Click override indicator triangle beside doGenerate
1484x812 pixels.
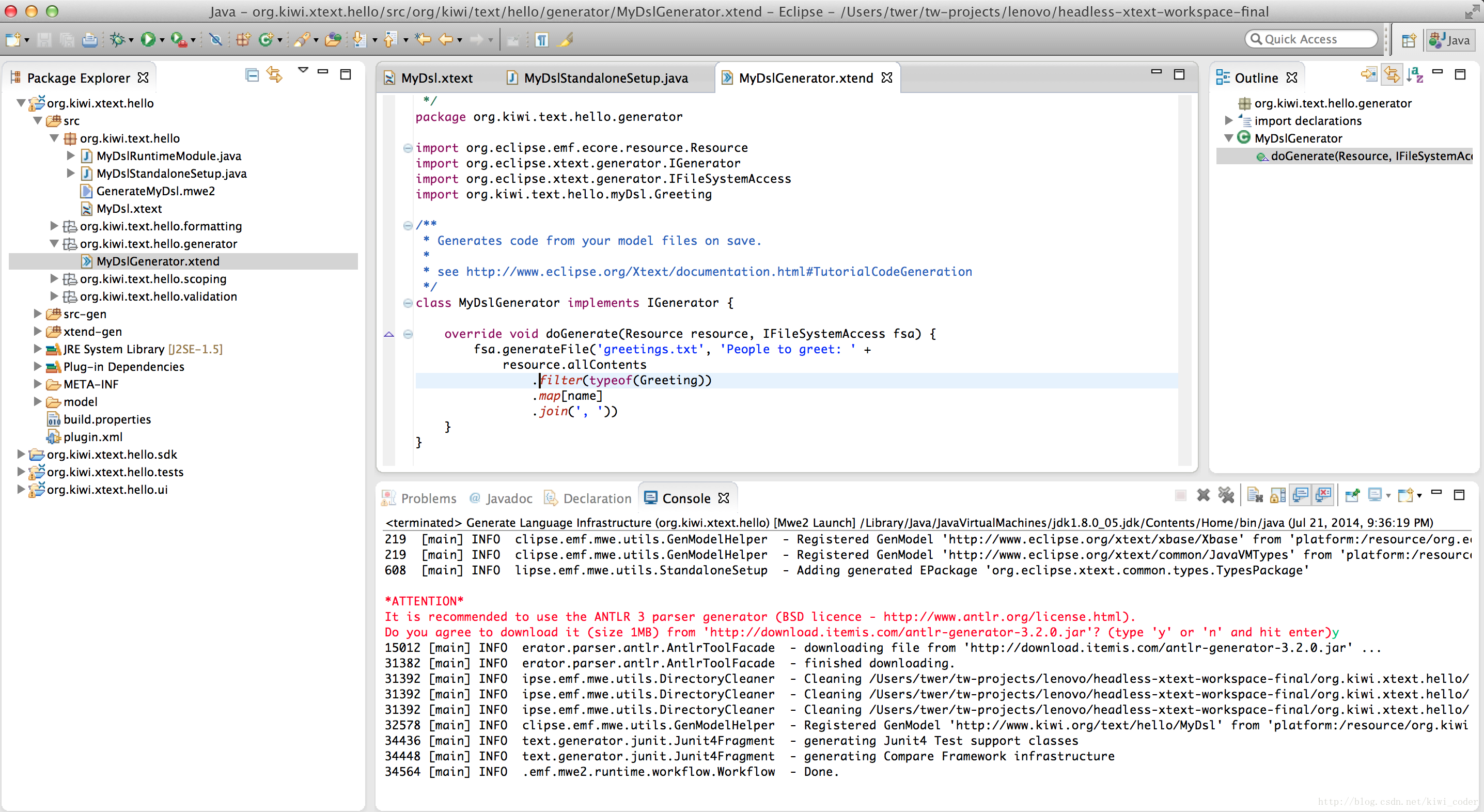389,334
